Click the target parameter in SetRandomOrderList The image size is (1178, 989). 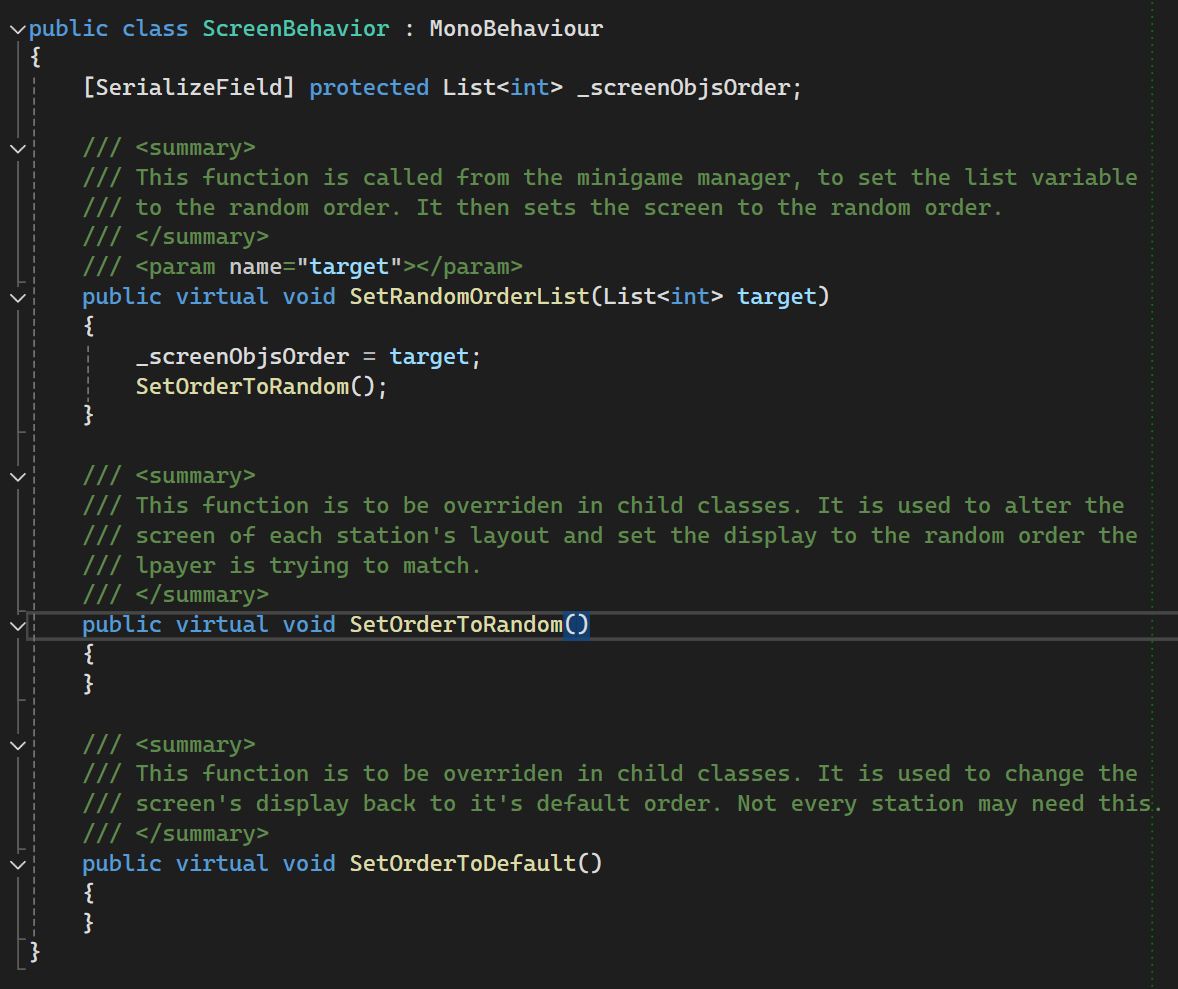pyautogui.click(x=778, y=296)
